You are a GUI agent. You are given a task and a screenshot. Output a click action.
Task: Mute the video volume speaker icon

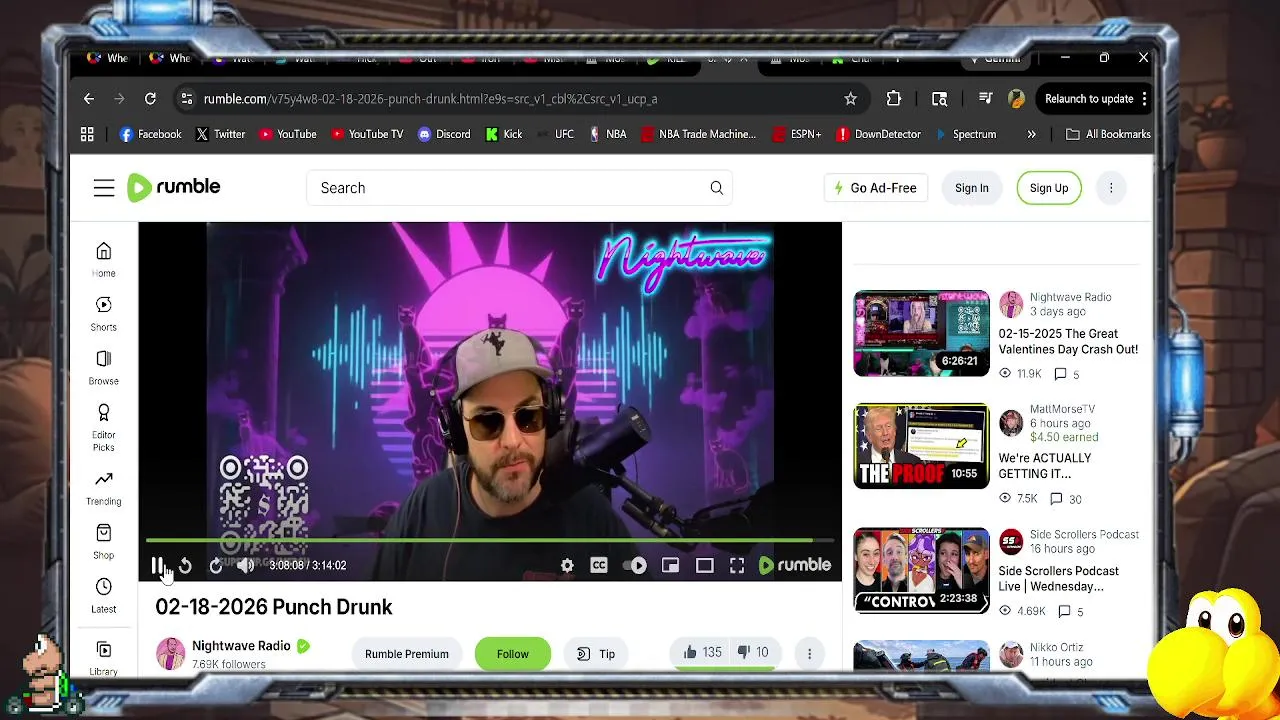pyautogui.click(x=246, y=566)
